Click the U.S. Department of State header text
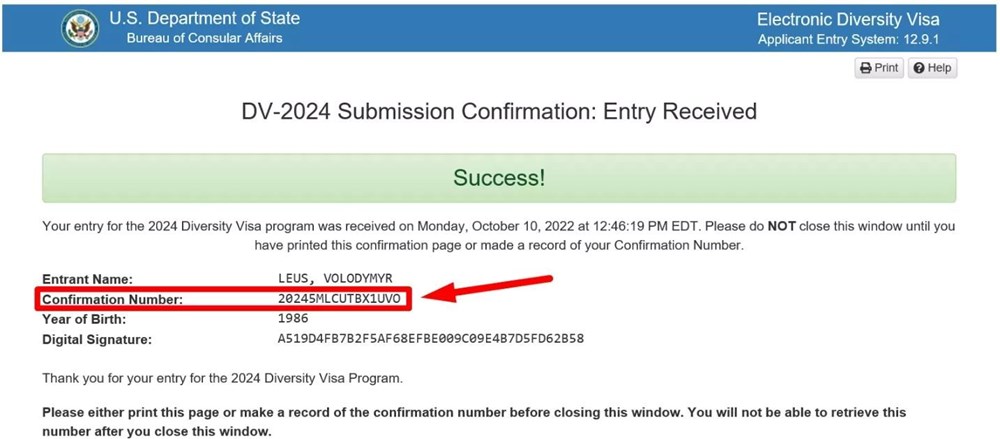This screenshot has height=439, width=1000. tap(204, 19)
